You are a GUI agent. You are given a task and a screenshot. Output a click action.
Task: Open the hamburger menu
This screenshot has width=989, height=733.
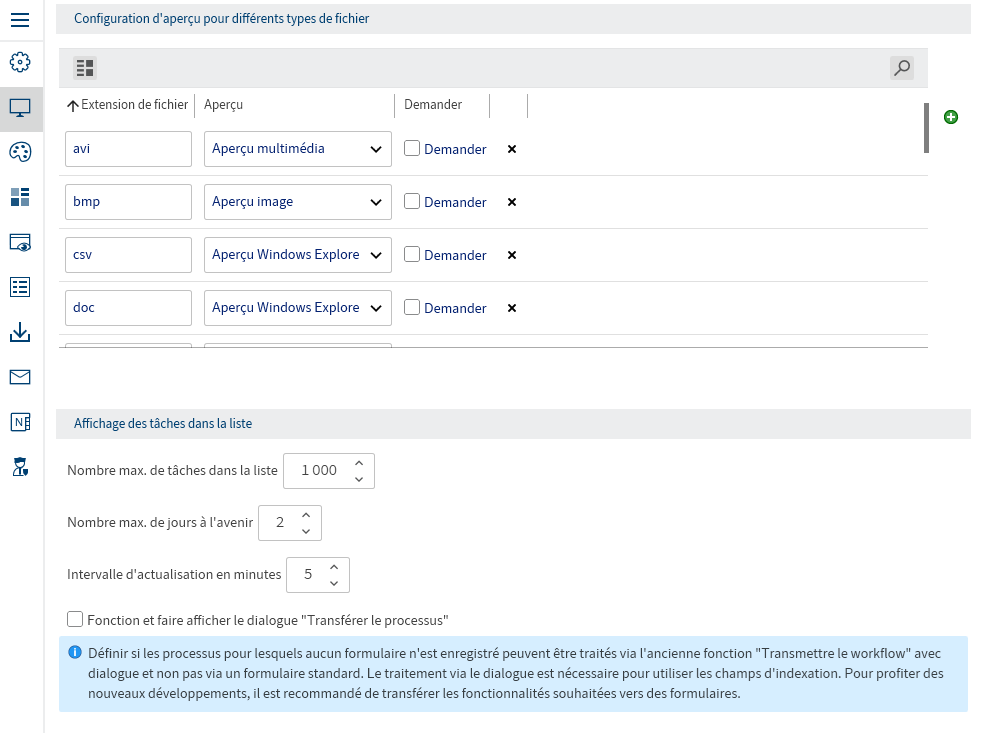20,19
